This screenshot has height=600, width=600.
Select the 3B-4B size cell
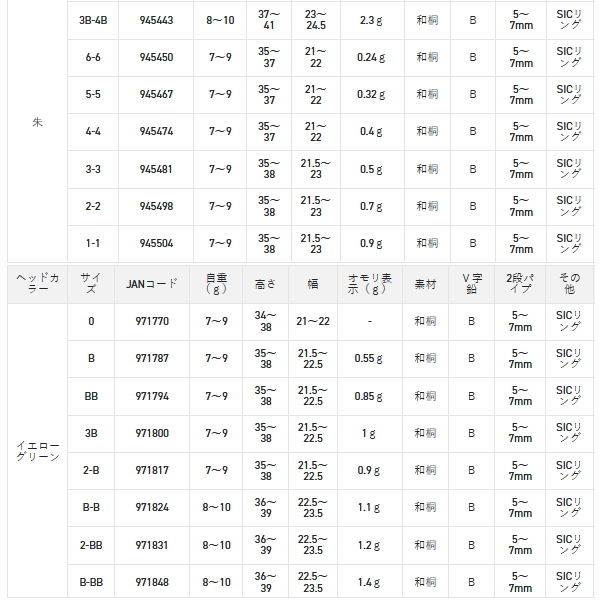[x=93, y=19]
